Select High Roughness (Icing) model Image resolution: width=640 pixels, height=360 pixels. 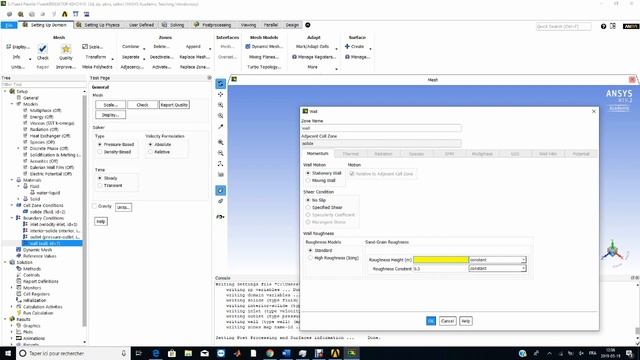point(311,258)
